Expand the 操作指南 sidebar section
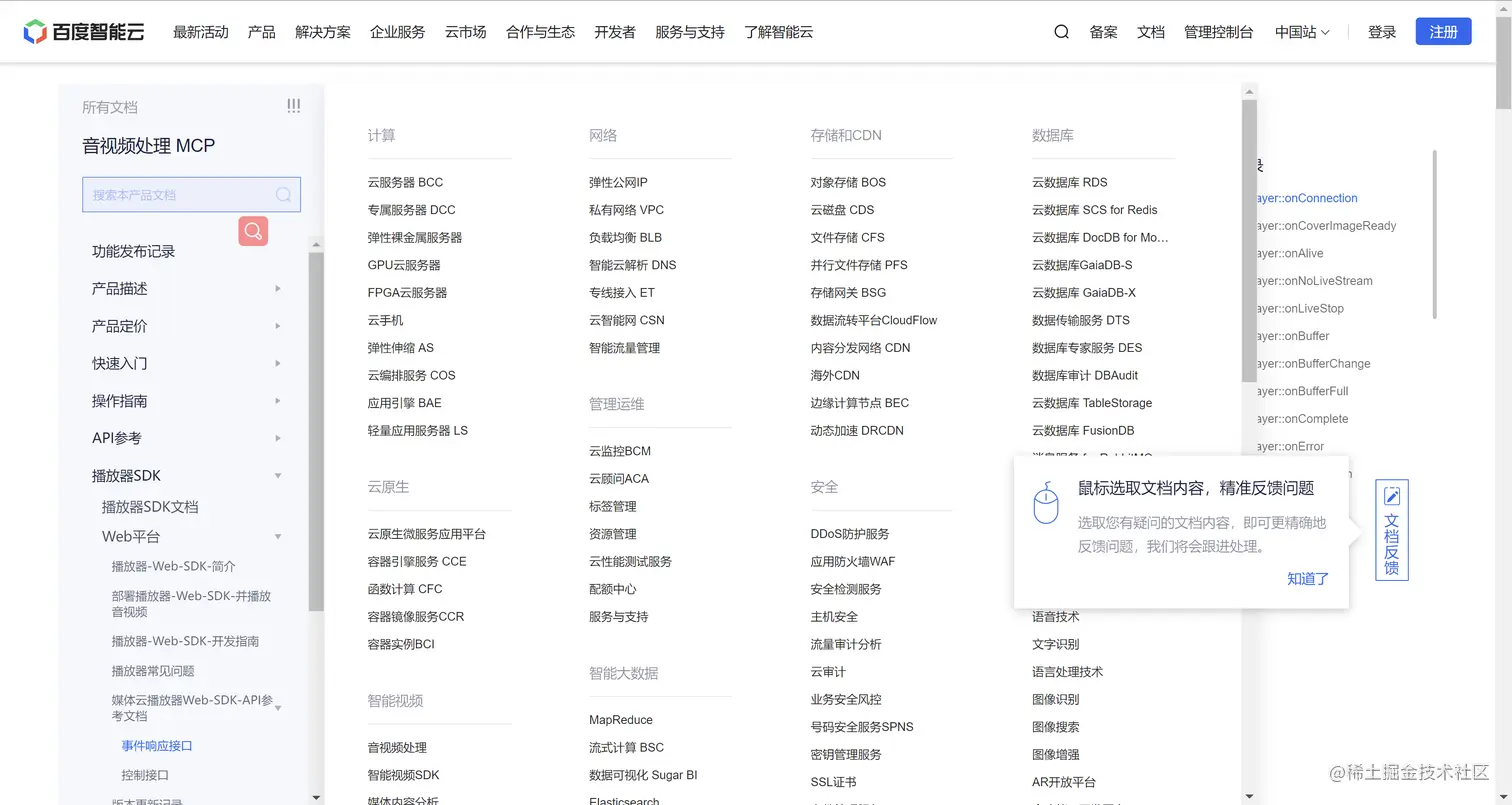 278,401
